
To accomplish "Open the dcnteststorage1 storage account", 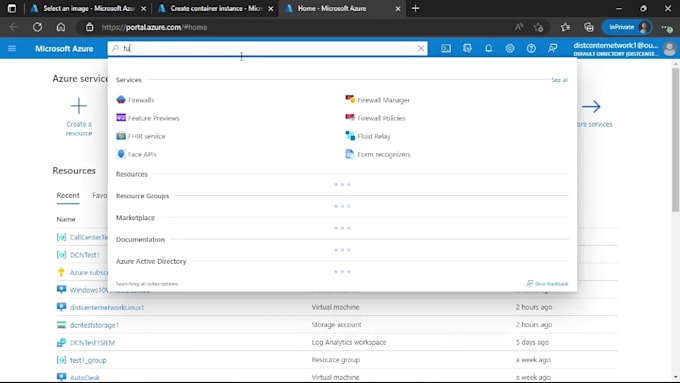I will tap(94, 325).
